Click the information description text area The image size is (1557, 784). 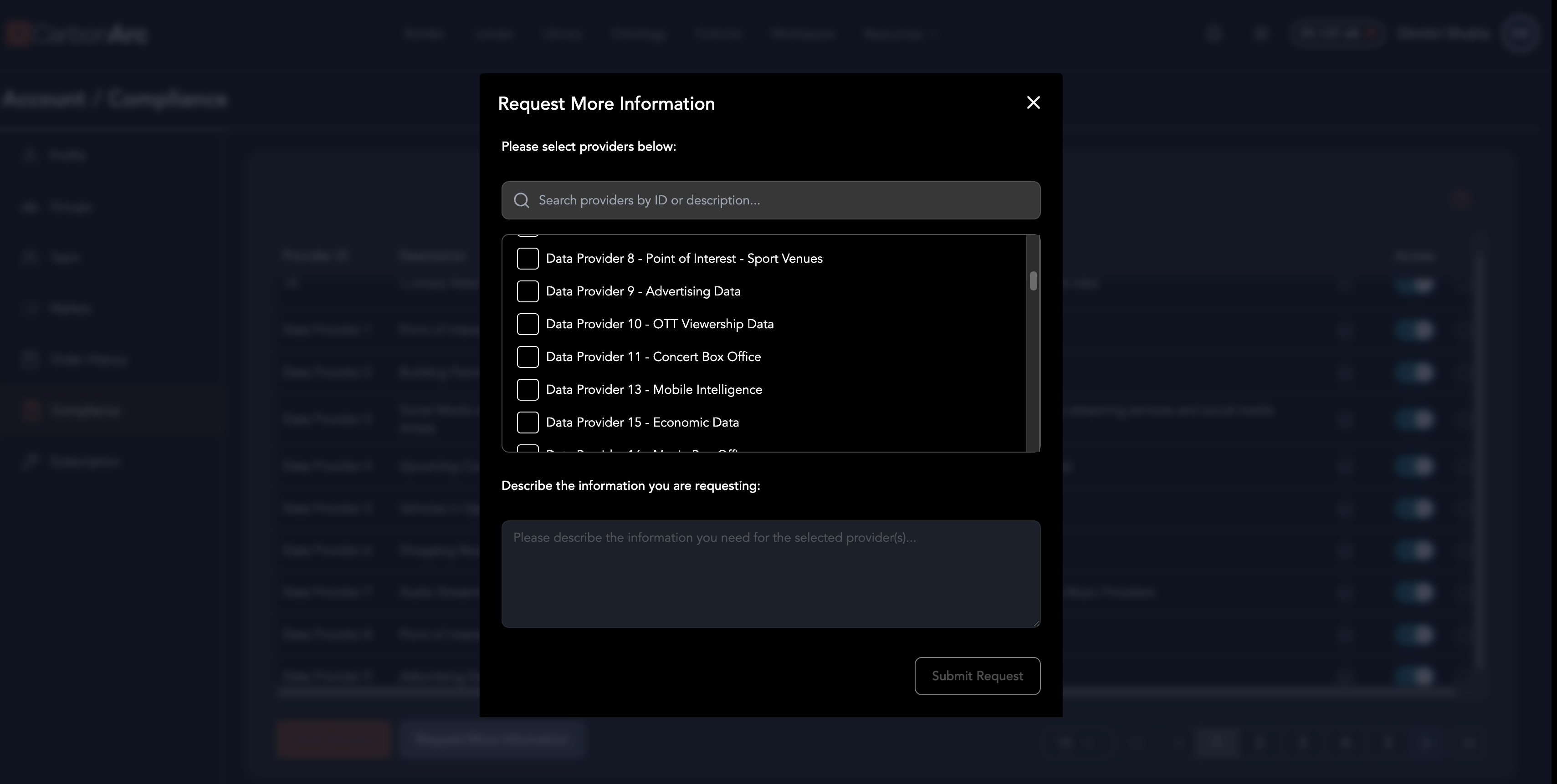pyautogui.click(x=770, y=574)
